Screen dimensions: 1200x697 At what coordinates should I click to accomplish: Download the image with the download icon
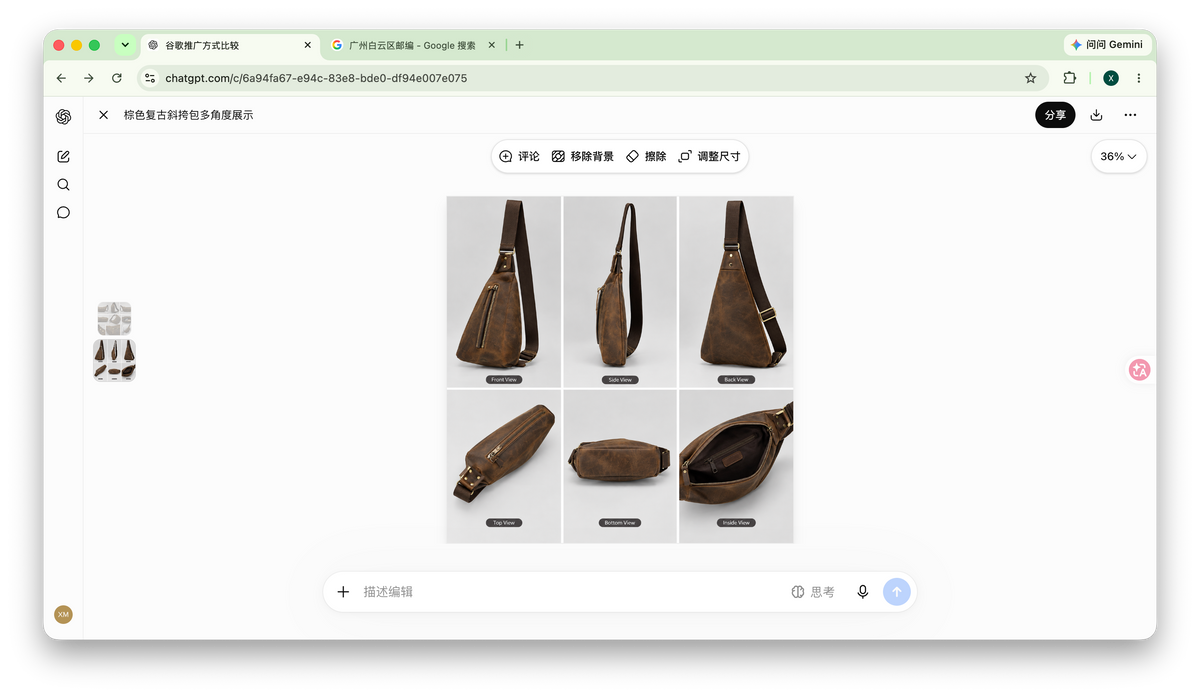[x=1096, y=115]
